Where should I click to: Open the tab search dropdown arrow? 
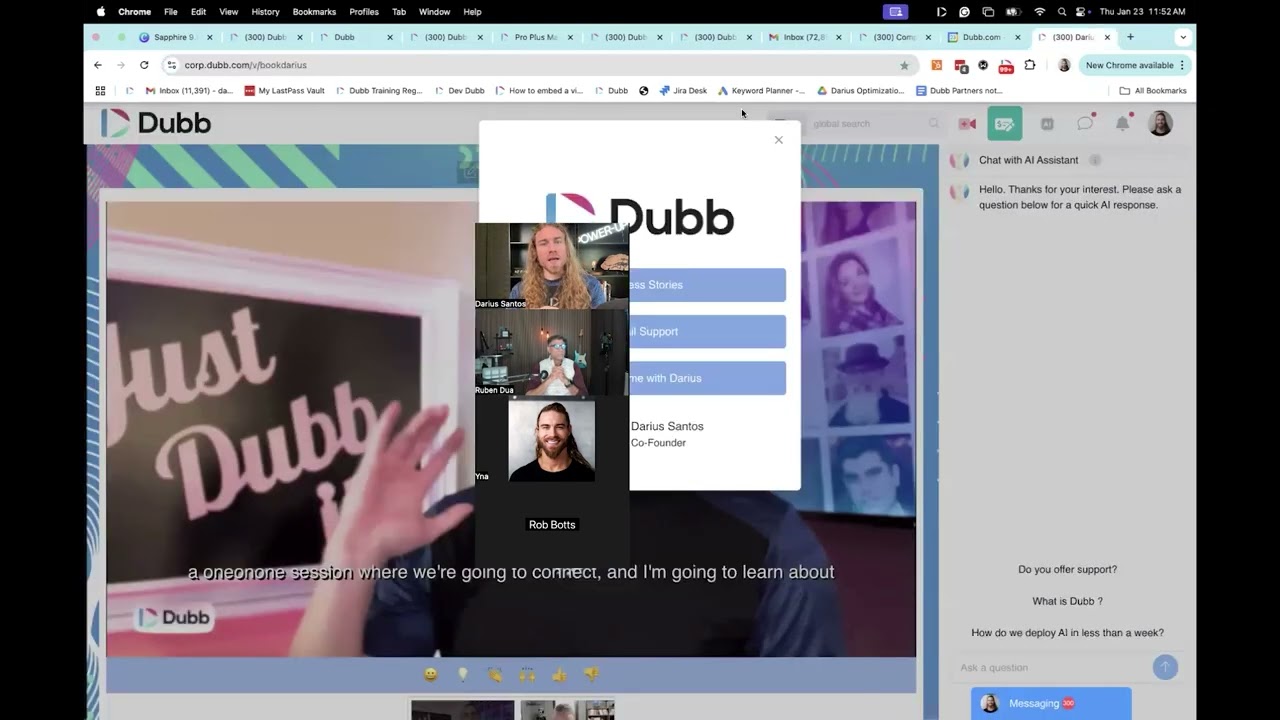pyautogui.click(x=1183, y=37)
